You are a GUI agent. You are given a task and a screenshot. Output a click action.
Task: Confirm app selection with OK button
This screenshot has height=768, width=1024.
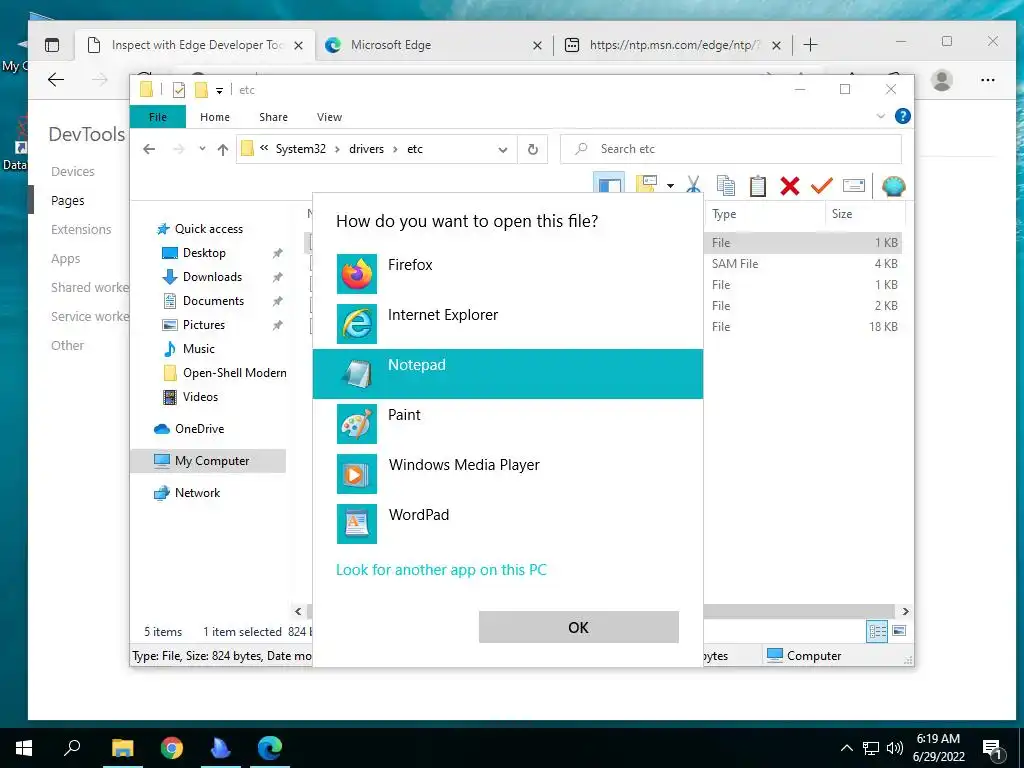[x=579, y=627]
